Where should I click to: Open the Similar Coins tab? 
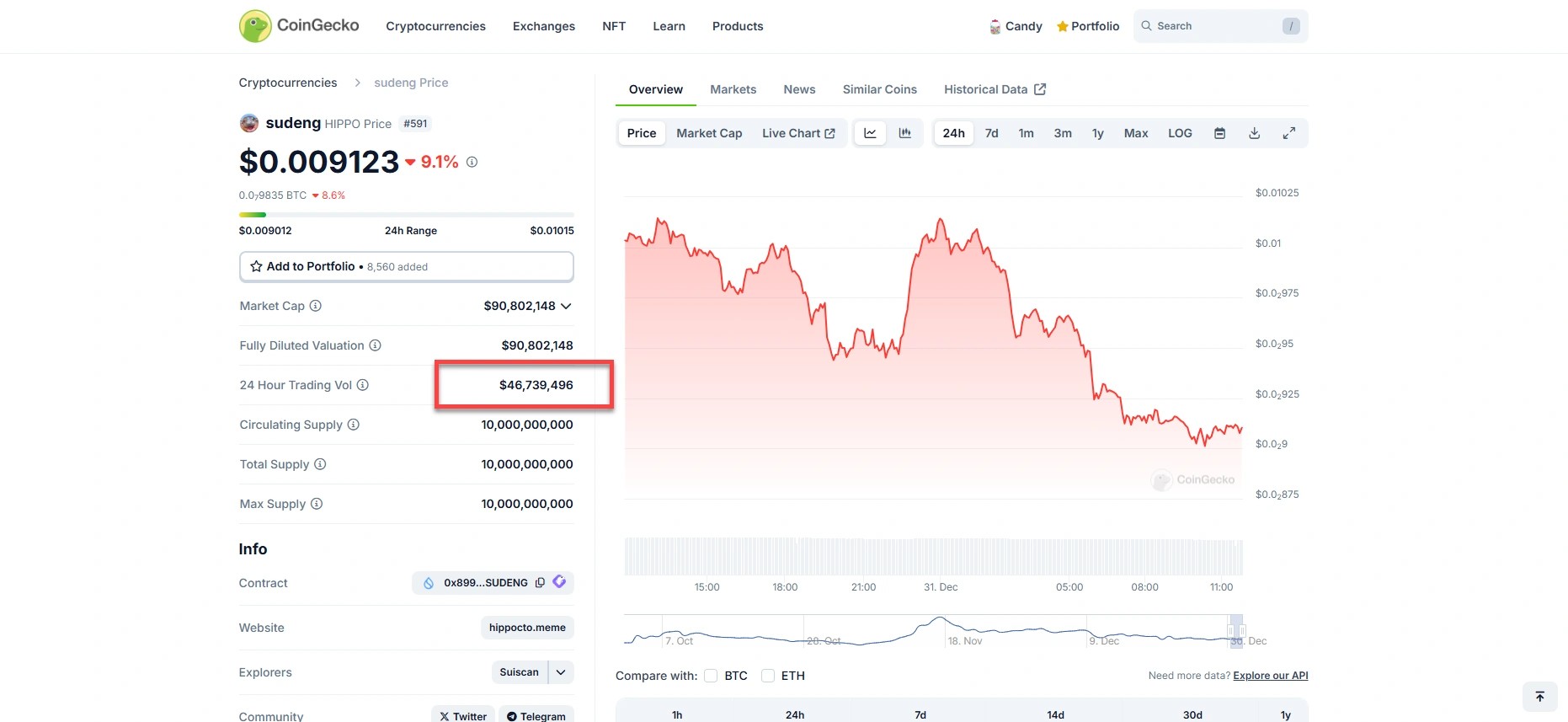coord(879,89)
